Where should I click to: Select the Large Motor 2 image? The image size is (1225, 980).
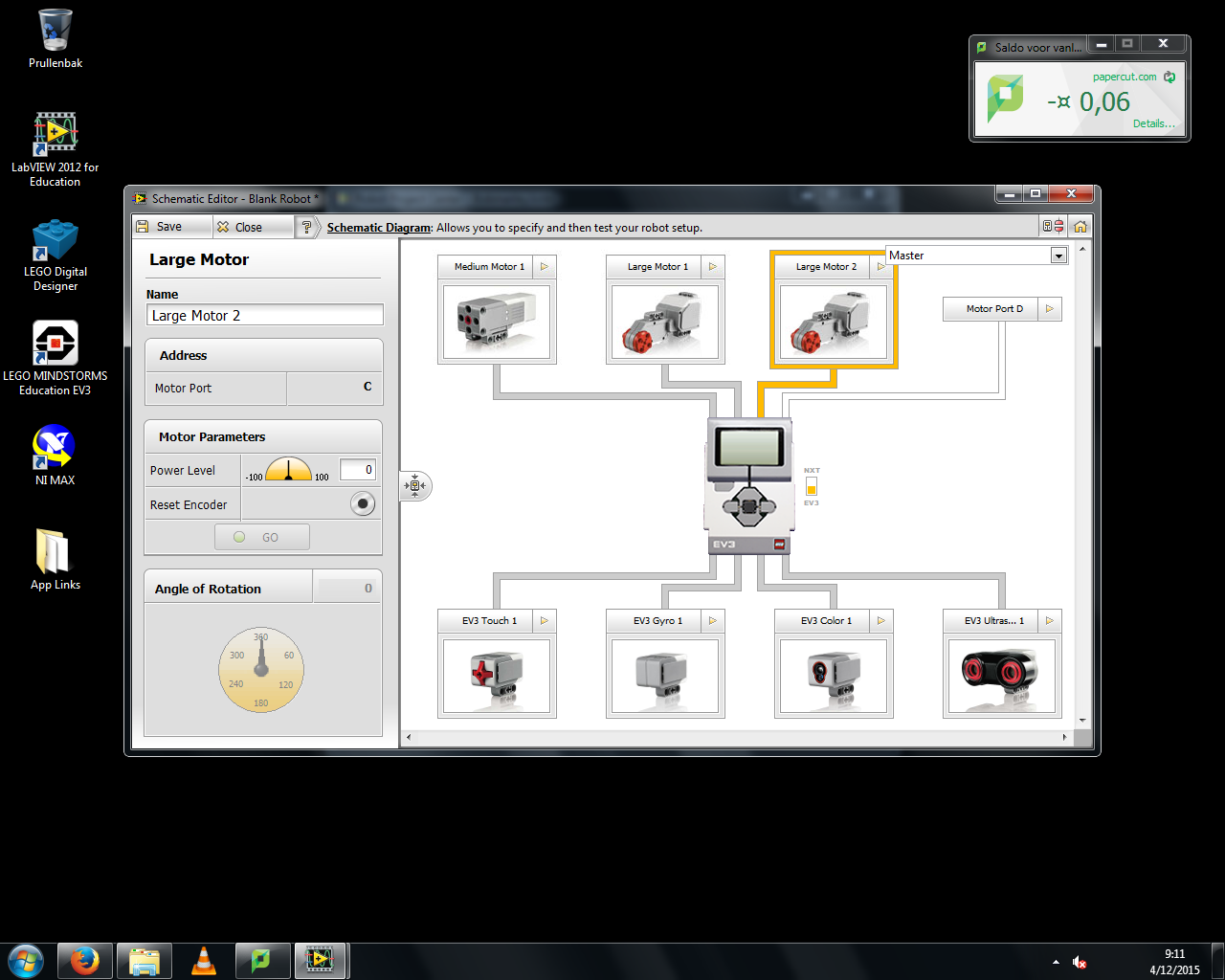click(834, 322)
